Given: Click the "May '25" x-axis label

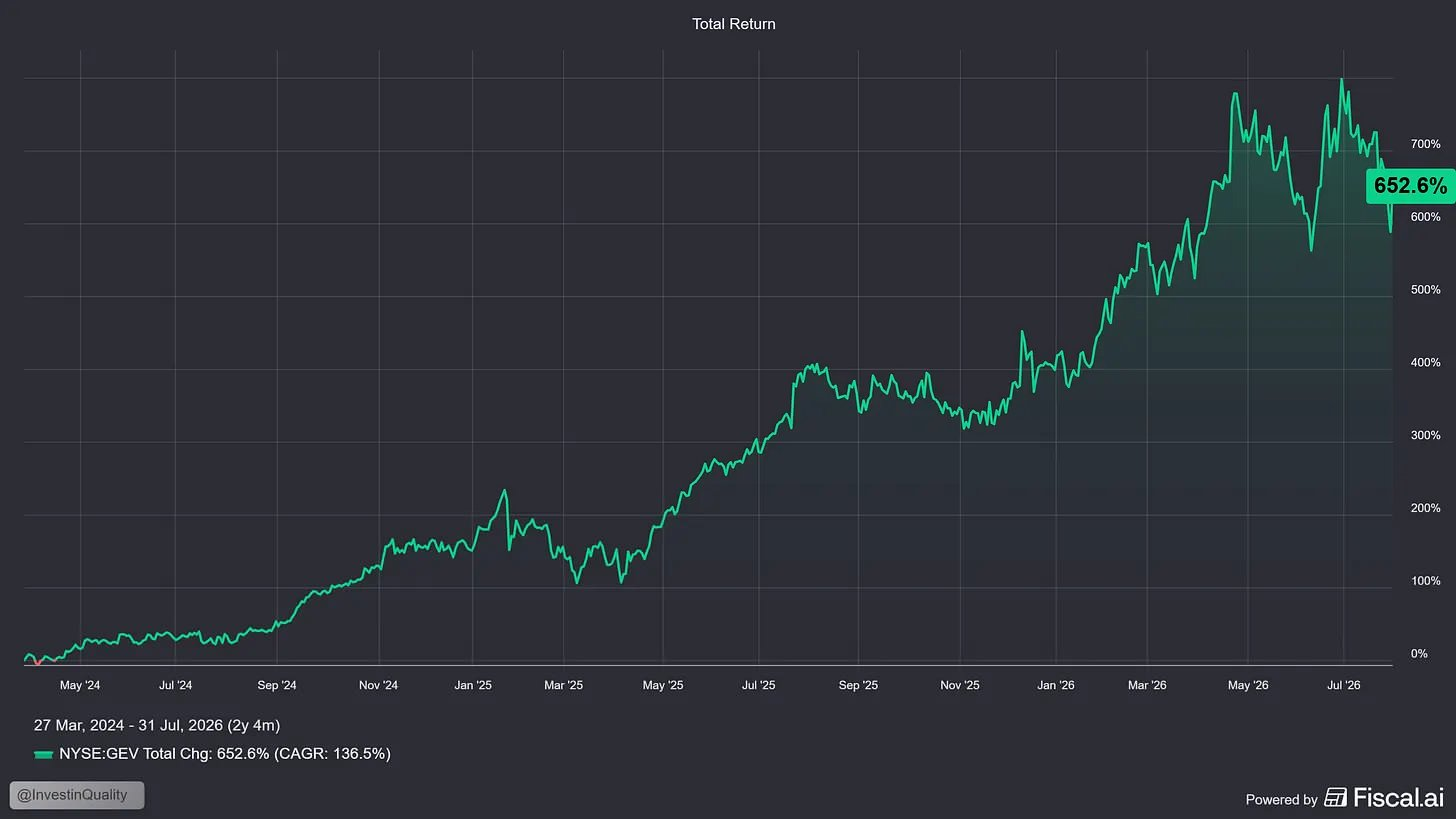Looking at the screenshot, I should 662,685.
